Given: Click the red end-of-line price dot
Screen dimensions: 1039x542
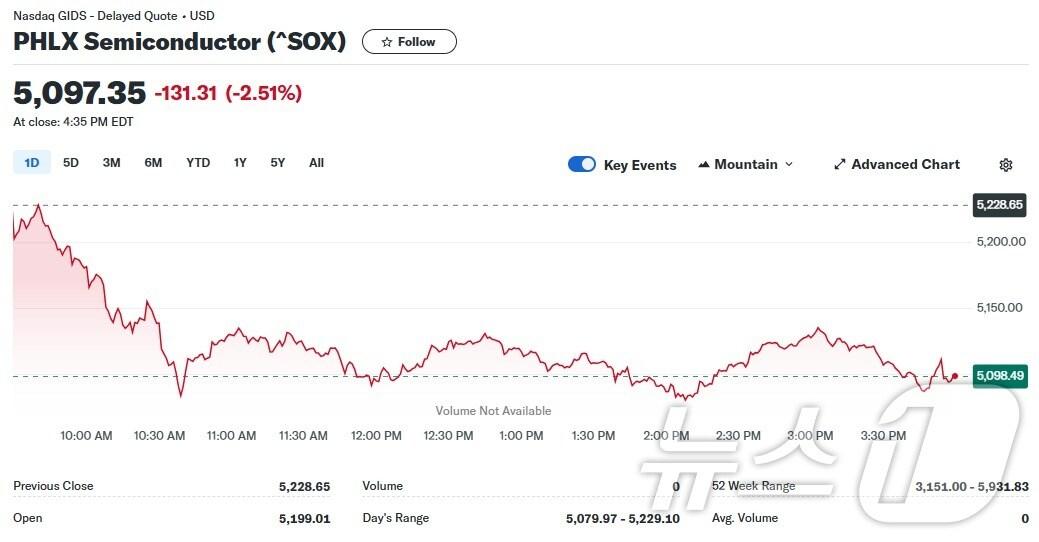Looking at the screenshot, I should coord(955,376).
